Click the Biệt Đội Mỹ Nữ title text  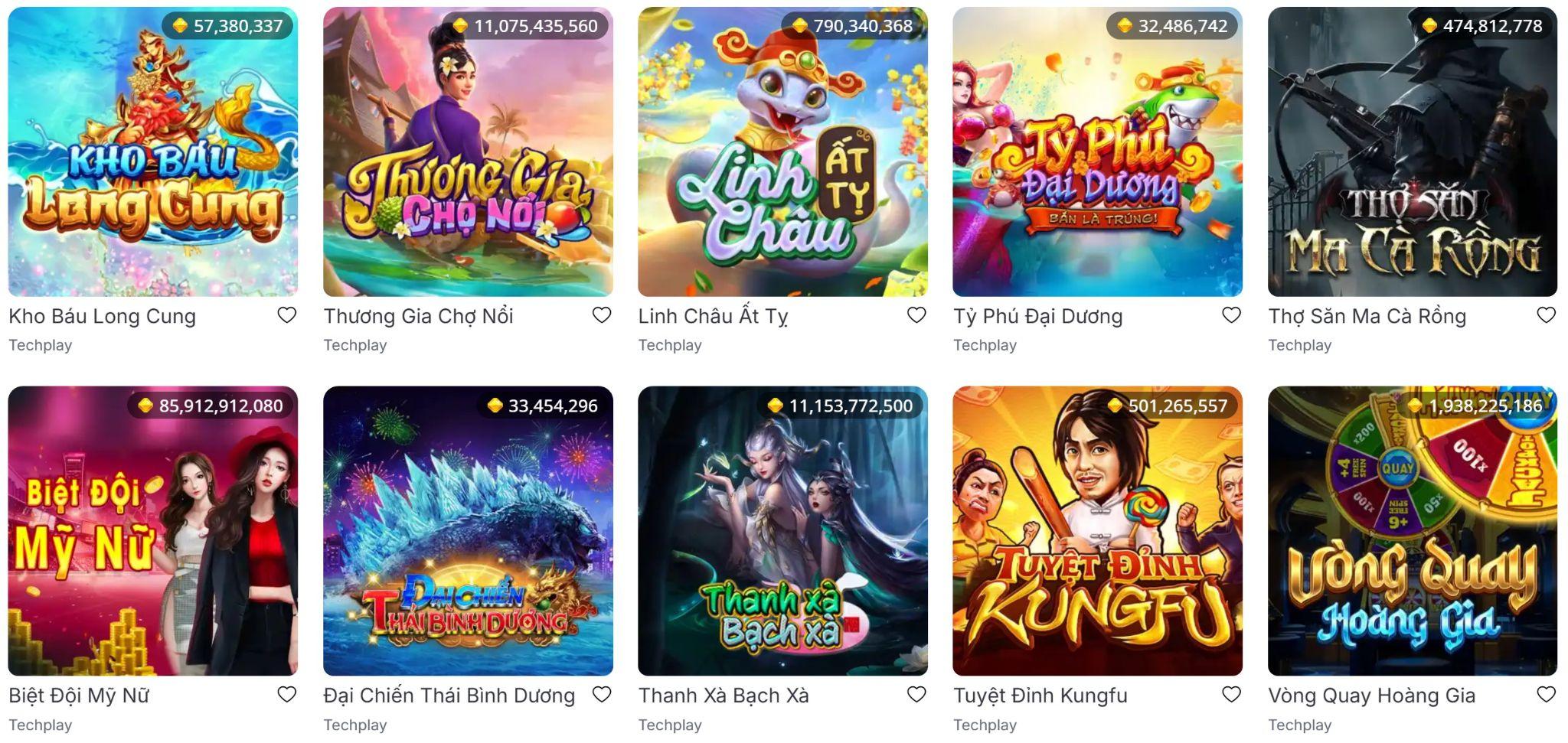pyautogui.click(x=79, y=696)
